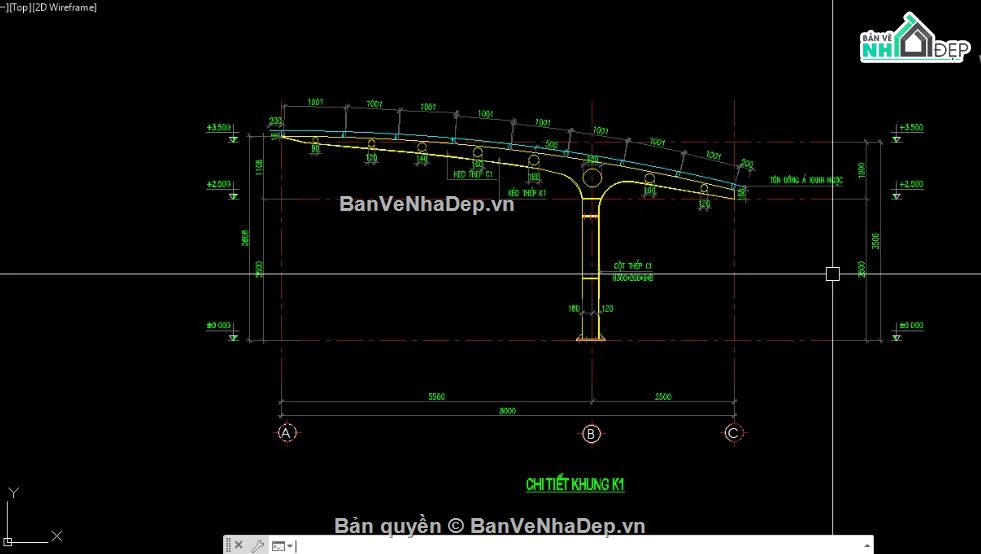The image size is (981, 554).
Task: Select grid bubble A
Action: coord(287,433)
